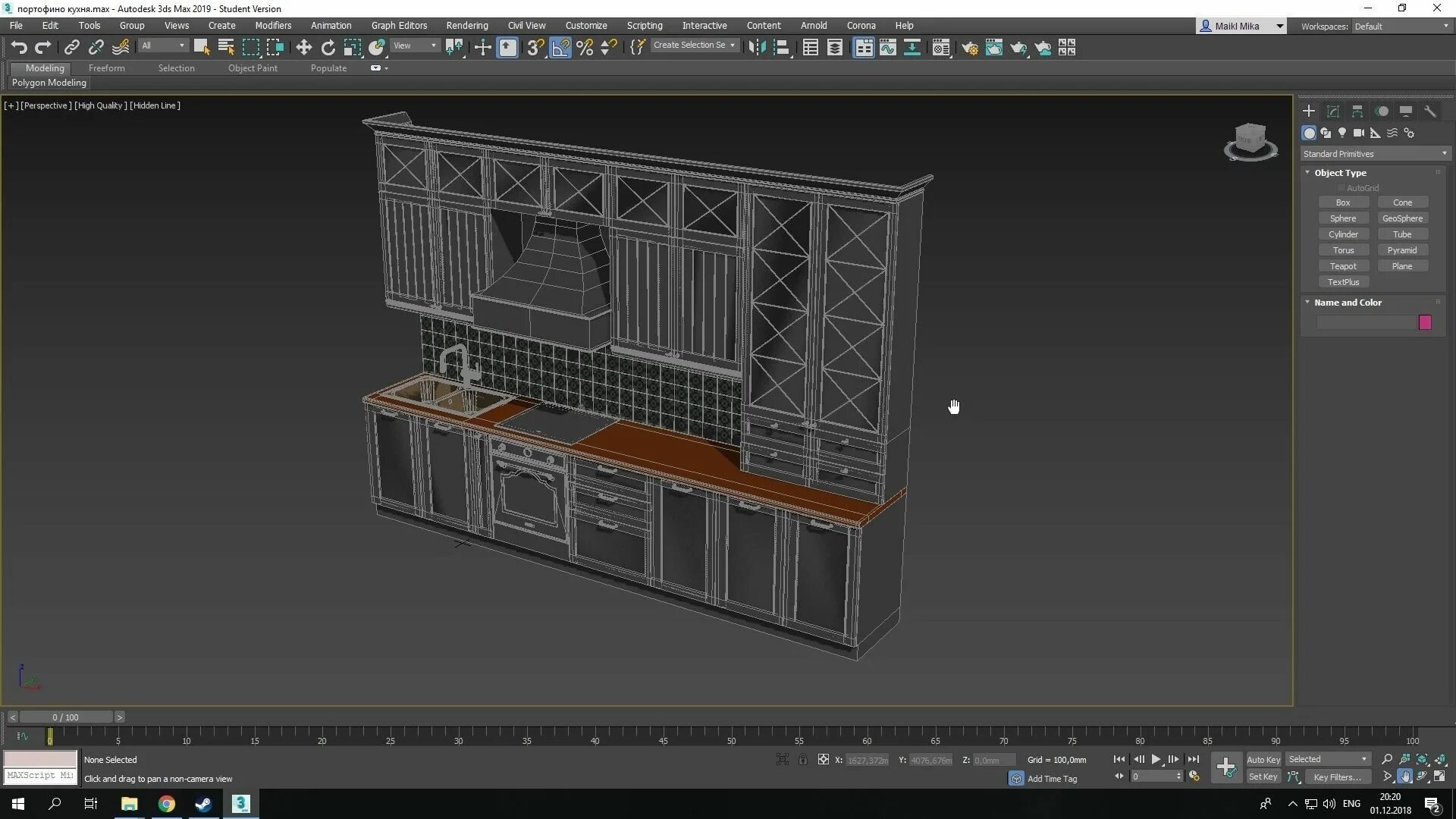
Task: Click the Mirror tool icon
Action: tap(757, 48)
